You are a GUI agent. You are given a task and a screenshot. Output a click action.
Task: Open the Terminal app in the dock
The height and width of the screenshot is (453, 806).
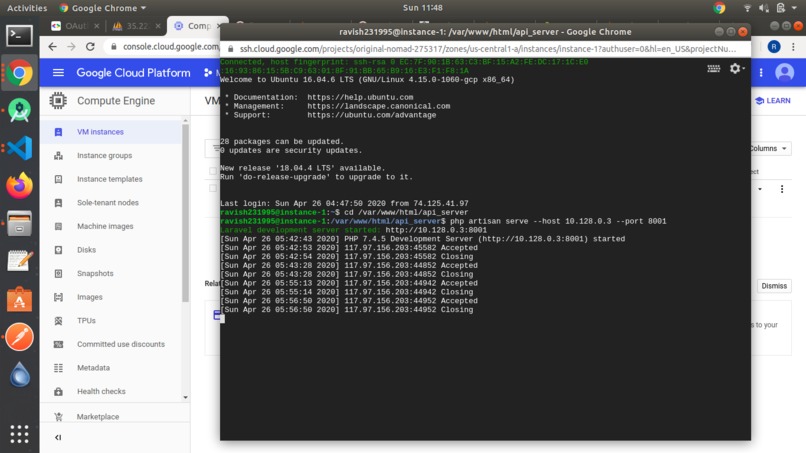coord(19,36)
